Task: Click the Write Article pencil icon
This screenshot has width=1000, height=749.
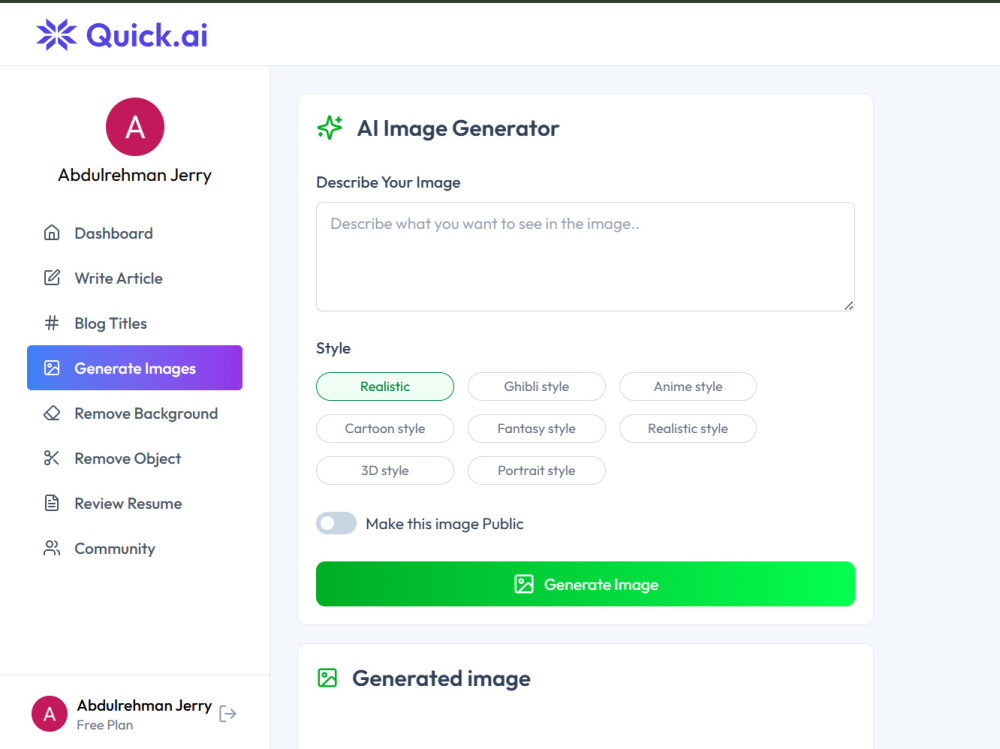Action: point(52,278)
